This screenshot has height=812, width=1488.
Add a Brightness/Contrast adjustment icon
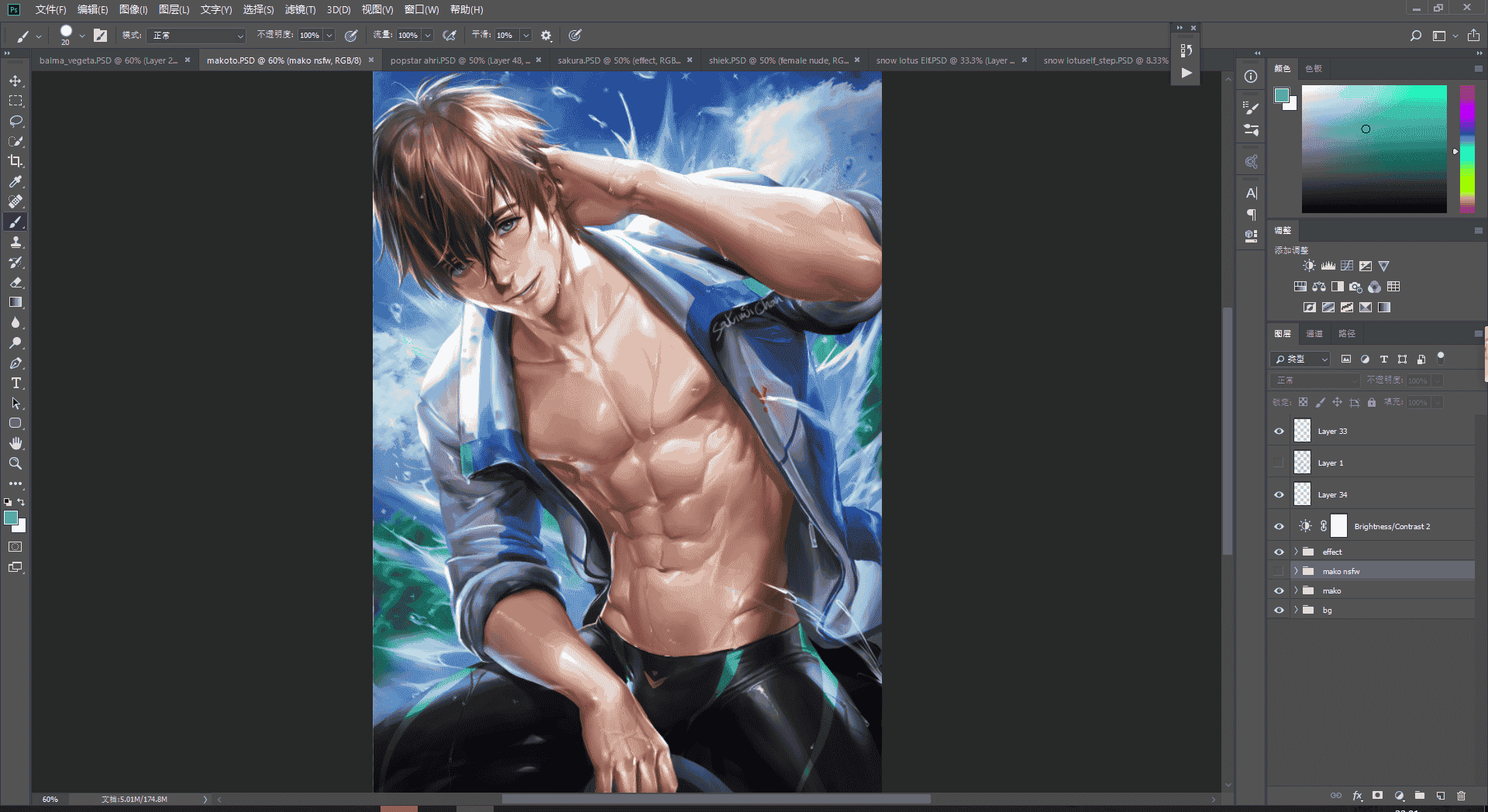click(1309, 266)
